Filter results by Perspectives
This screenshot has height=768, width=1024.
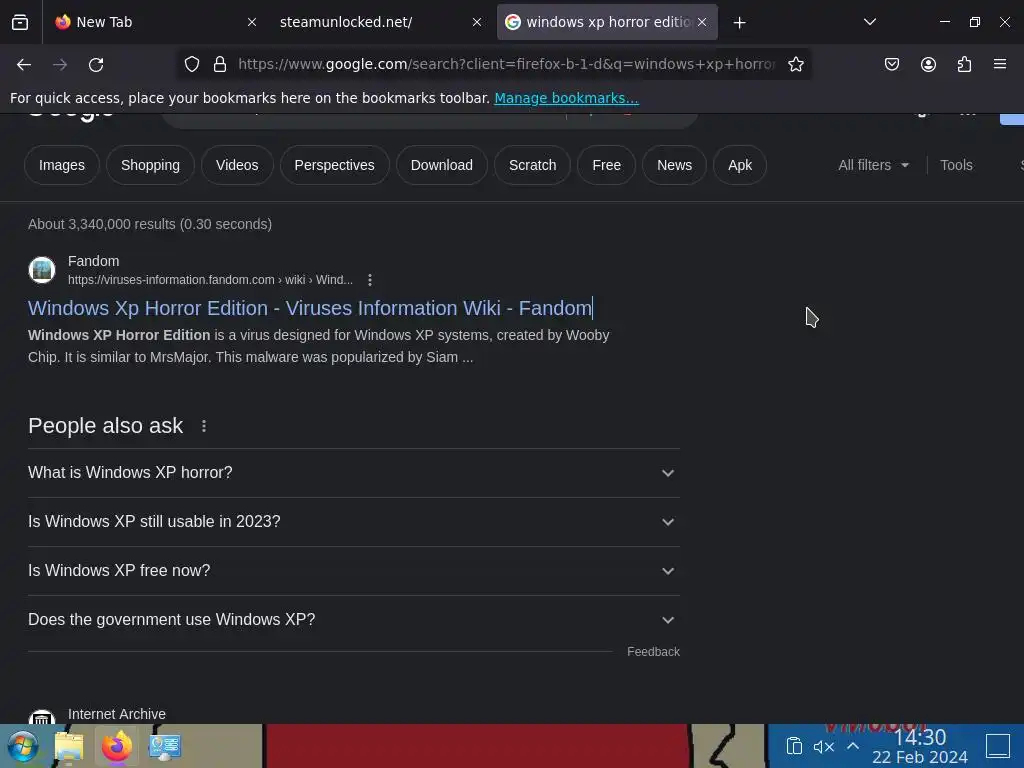pos(334,165)
